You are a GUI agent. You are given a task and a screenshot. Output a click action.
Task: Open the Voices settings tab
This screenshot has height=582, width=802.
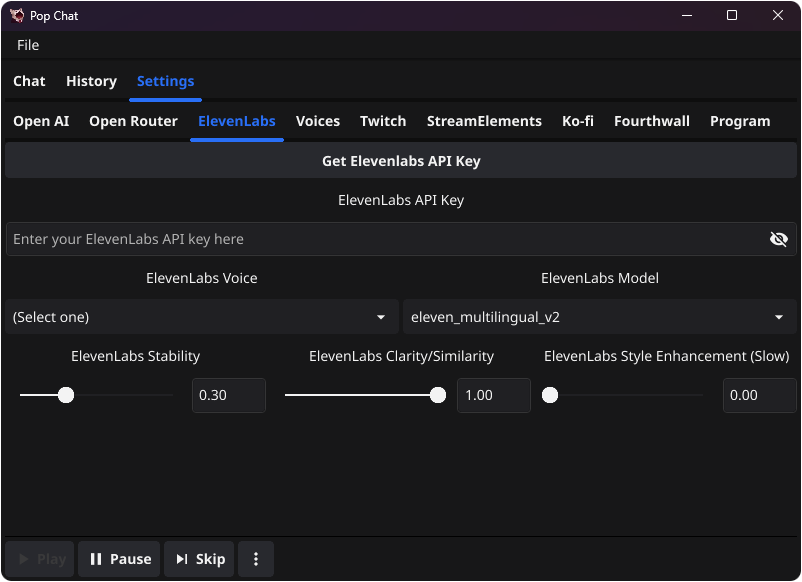click(317, 120)
